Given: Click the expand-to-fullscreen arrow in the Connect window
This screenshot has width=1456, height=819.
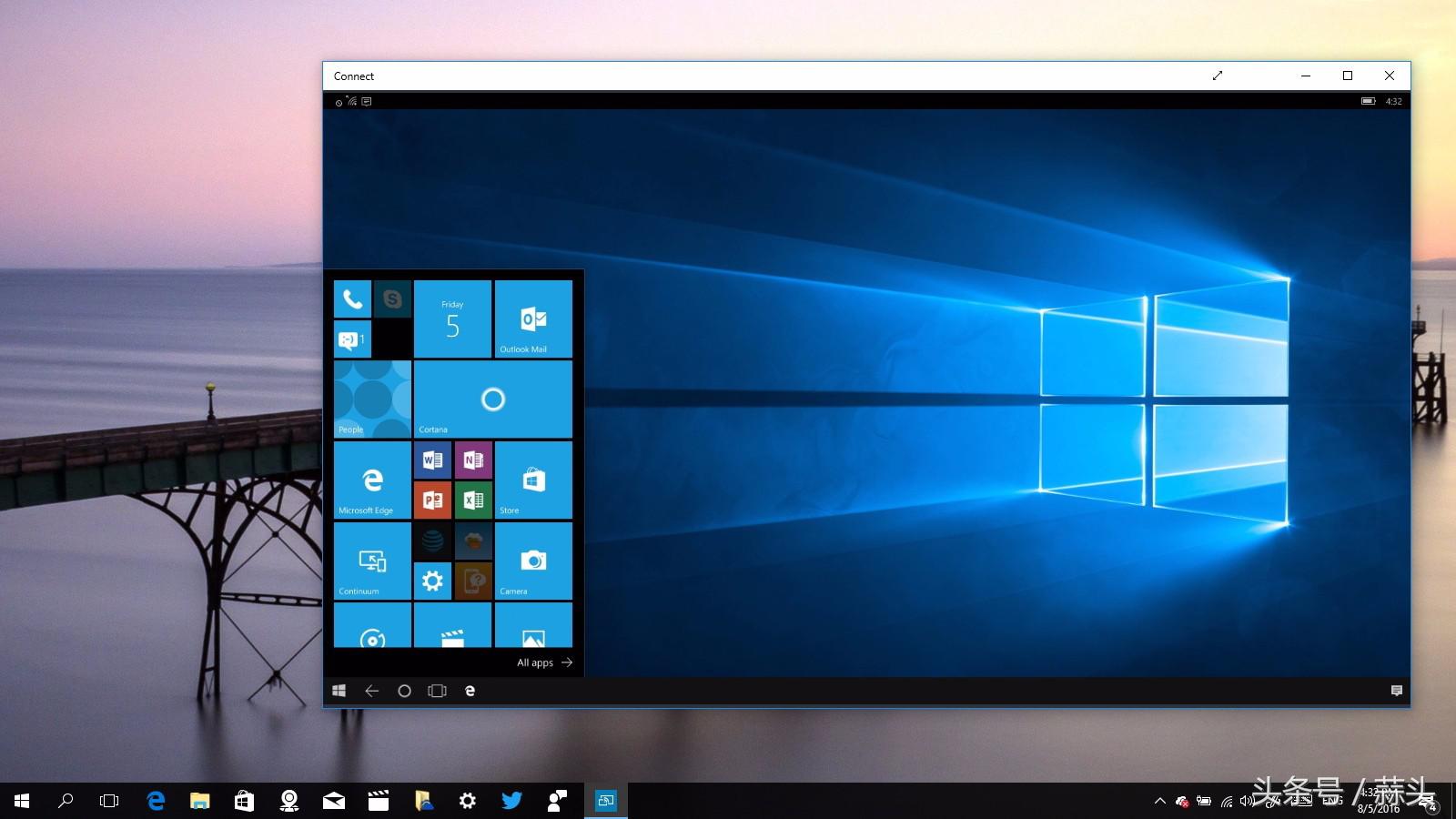Looking at the screenshot, I should pos(1218,76).
